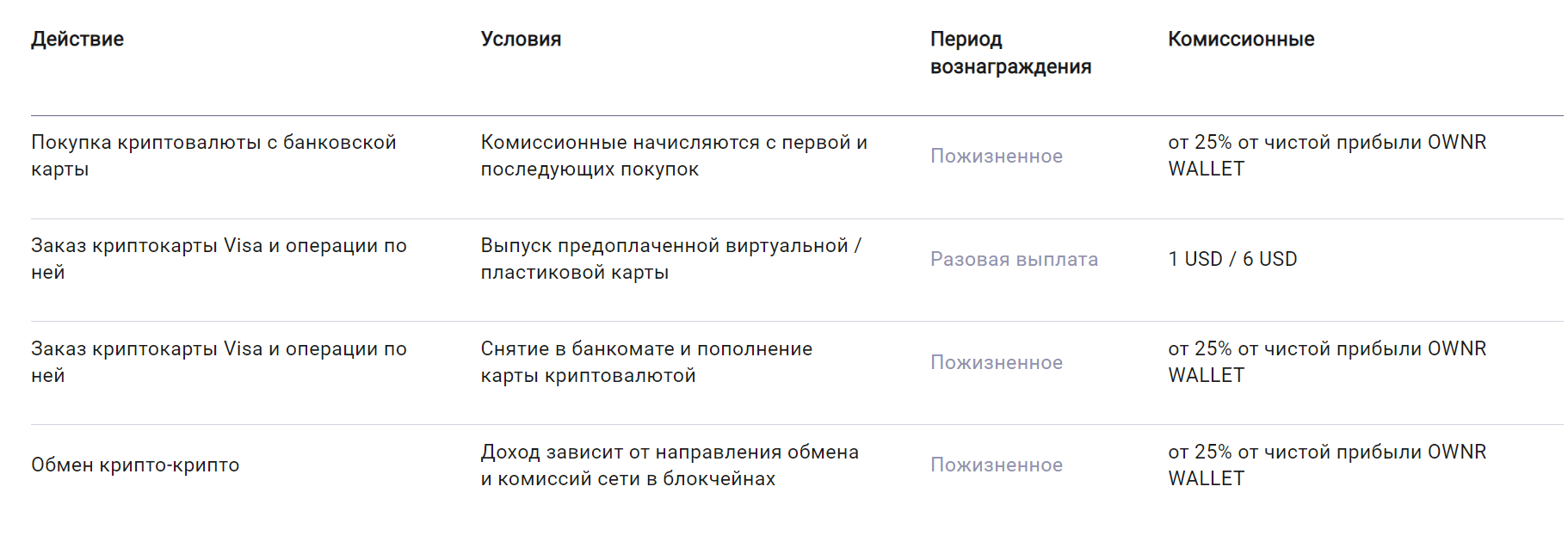Click first row commission от 25% OWNR WALLET

(1327, 156)
